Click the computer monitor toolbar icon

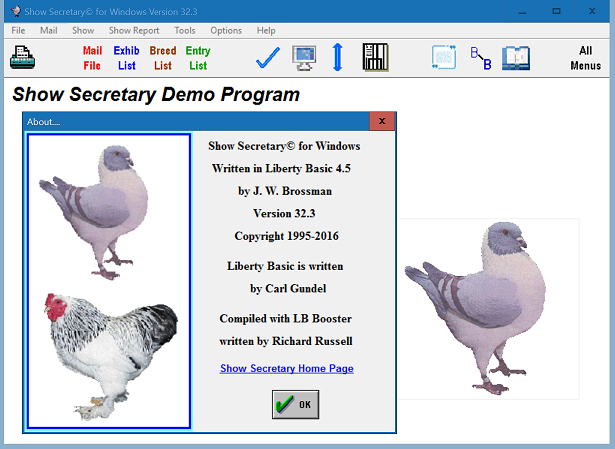pos(304,58)
